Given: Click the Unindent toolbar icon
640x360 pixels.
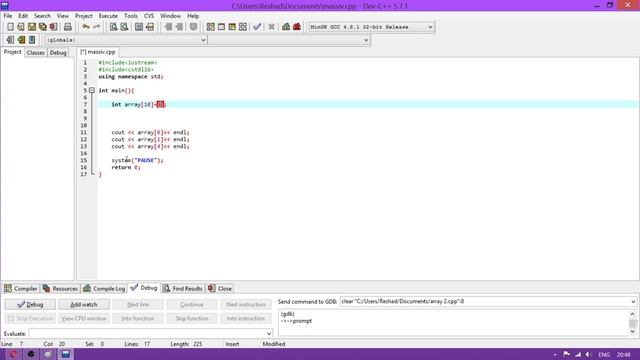Looking at the screenshot, I should coord(179,27).
